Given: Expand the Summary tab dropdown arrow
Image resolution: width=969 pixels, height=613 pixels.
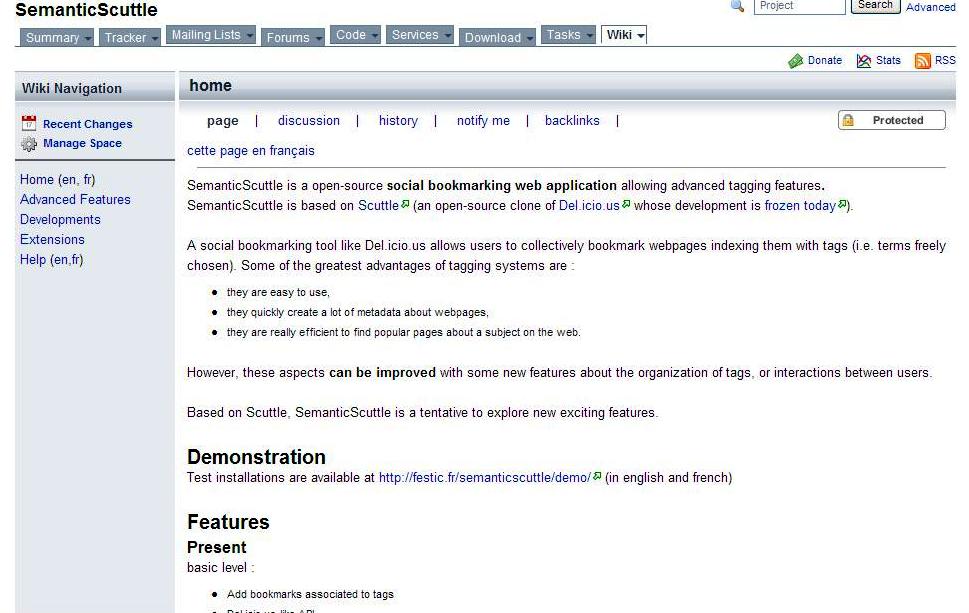Looking at the screenshot, I should coord(88,38).
